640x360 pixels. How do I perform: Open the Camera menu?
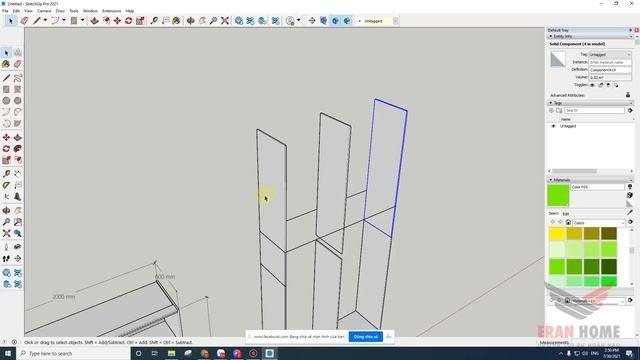[x=44, y=11]
